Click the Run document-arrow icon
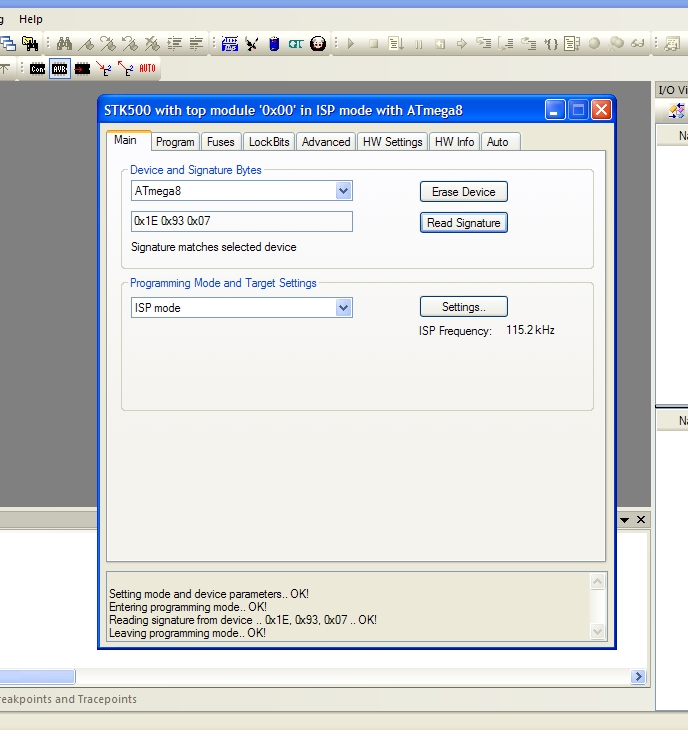688x730 pixels. (396, 44)
